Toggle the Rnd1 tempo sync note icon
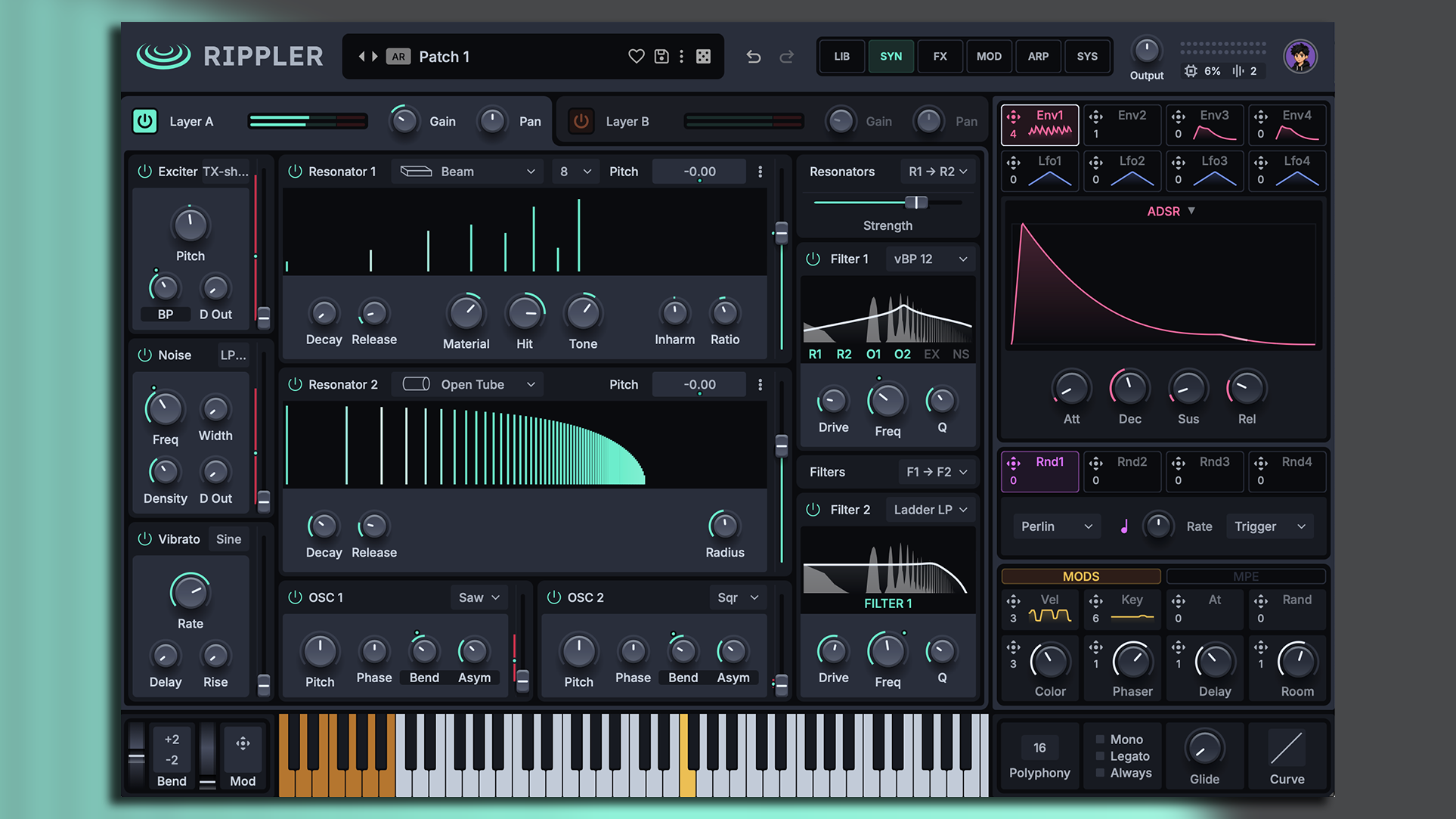1456x819 pixels. (1124, 526)
